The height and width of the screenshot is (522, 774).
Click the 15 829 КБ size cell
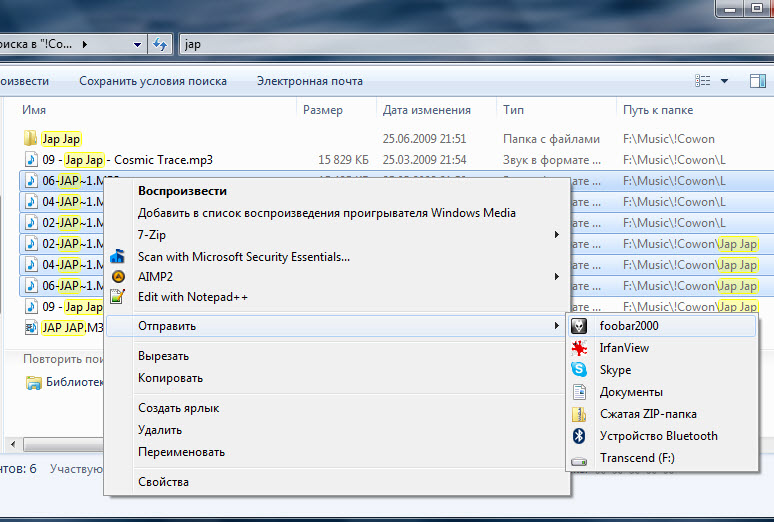click(x=344, y=160)
